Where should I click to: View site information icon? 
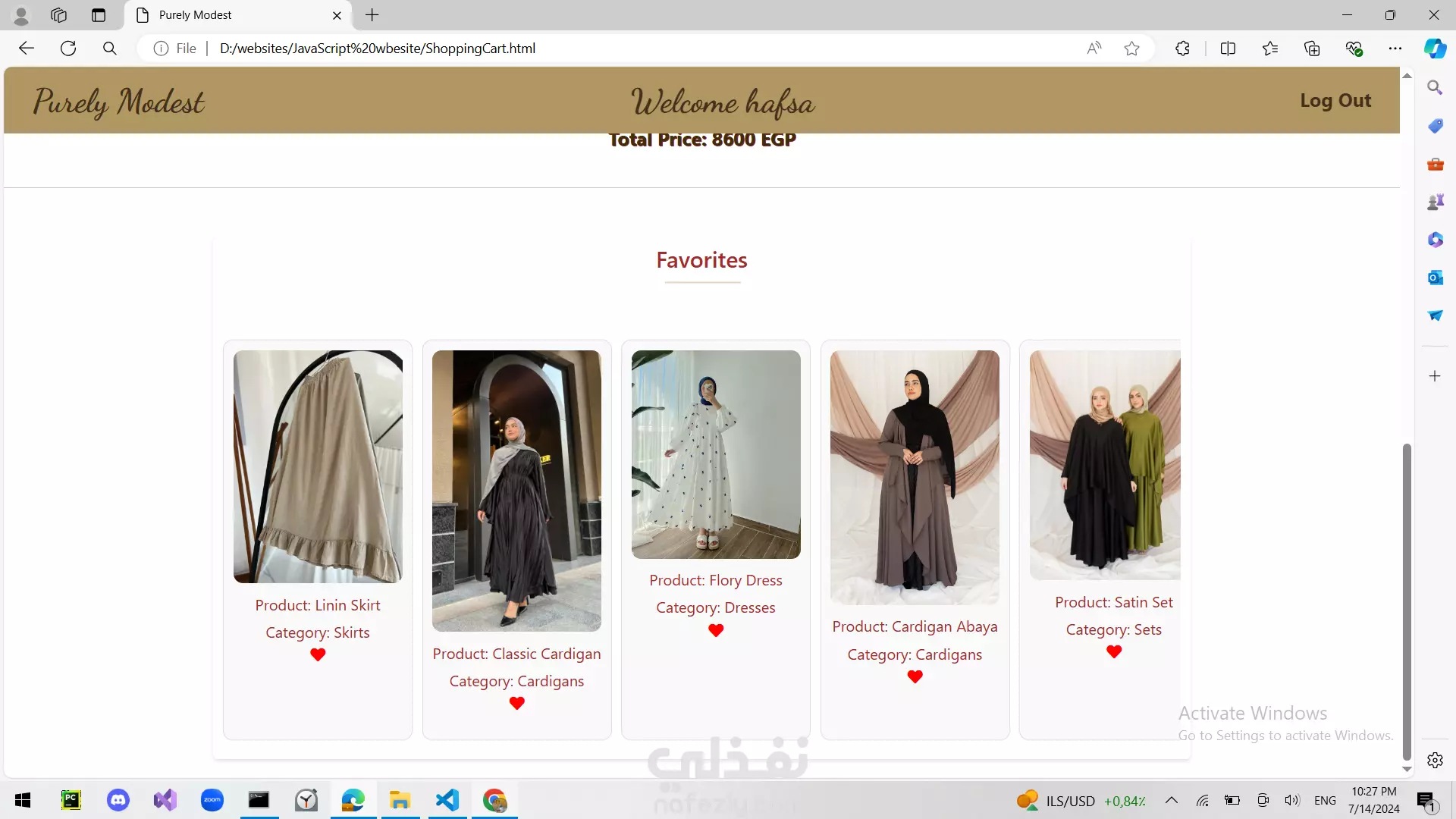click(161, 49)
